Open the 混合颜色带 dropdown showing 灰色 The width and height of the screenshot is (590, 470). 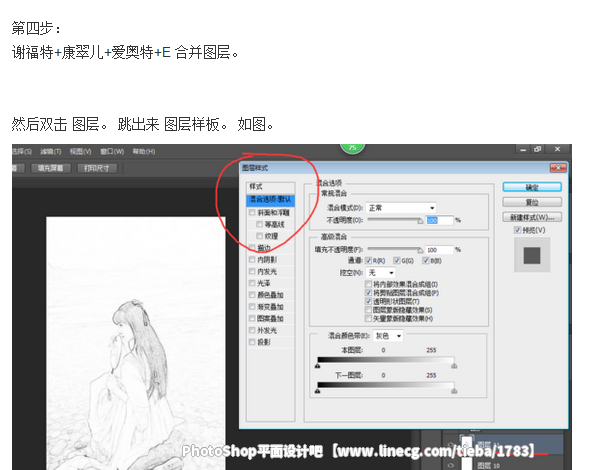[388, 336]
